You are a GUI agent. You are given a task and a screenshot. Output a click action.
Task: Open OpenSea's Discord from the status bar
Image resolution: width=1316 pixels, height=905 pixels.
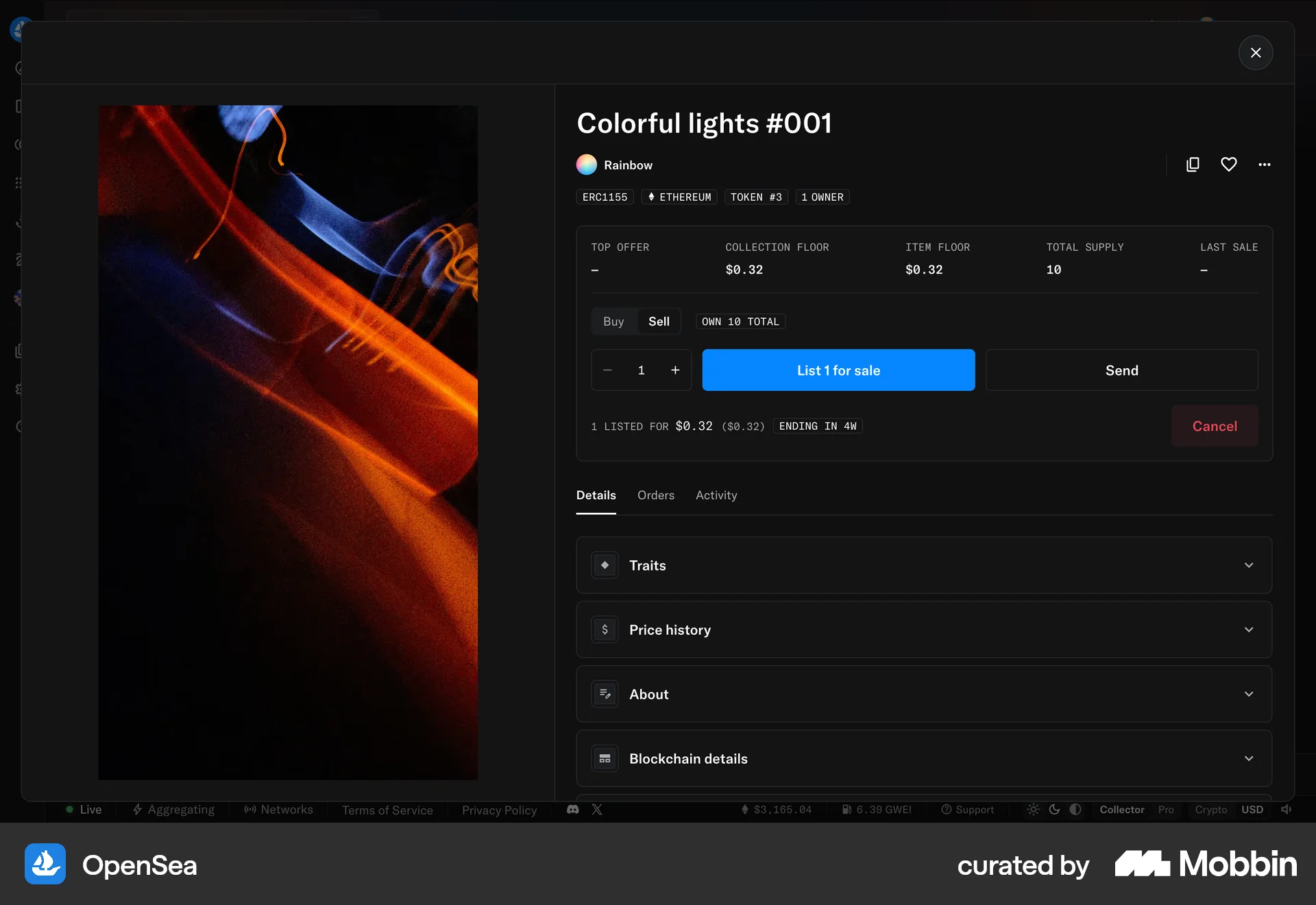(572, 810)
